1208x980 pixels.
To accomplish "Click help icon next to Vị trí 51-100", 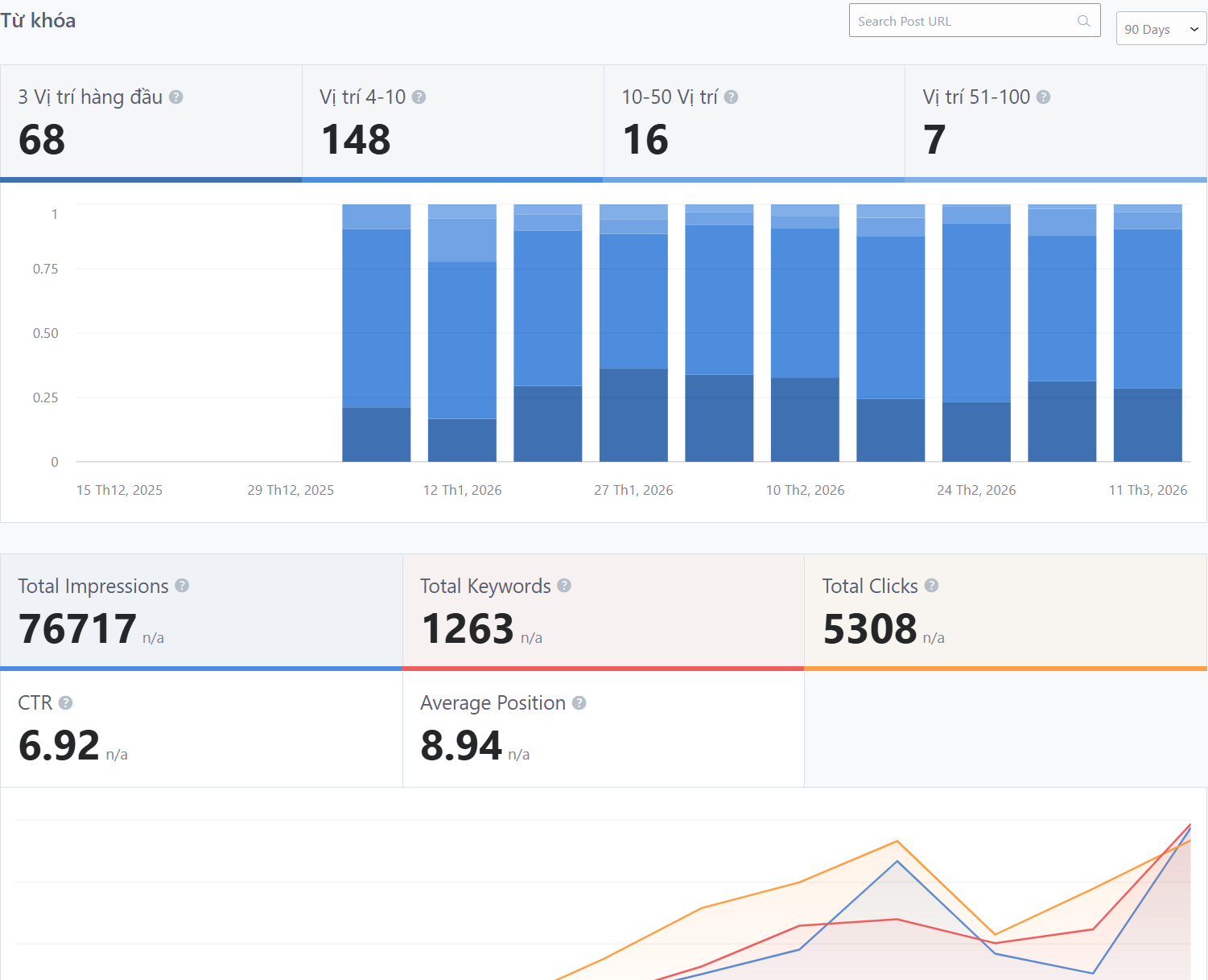I will (1043, 97).
